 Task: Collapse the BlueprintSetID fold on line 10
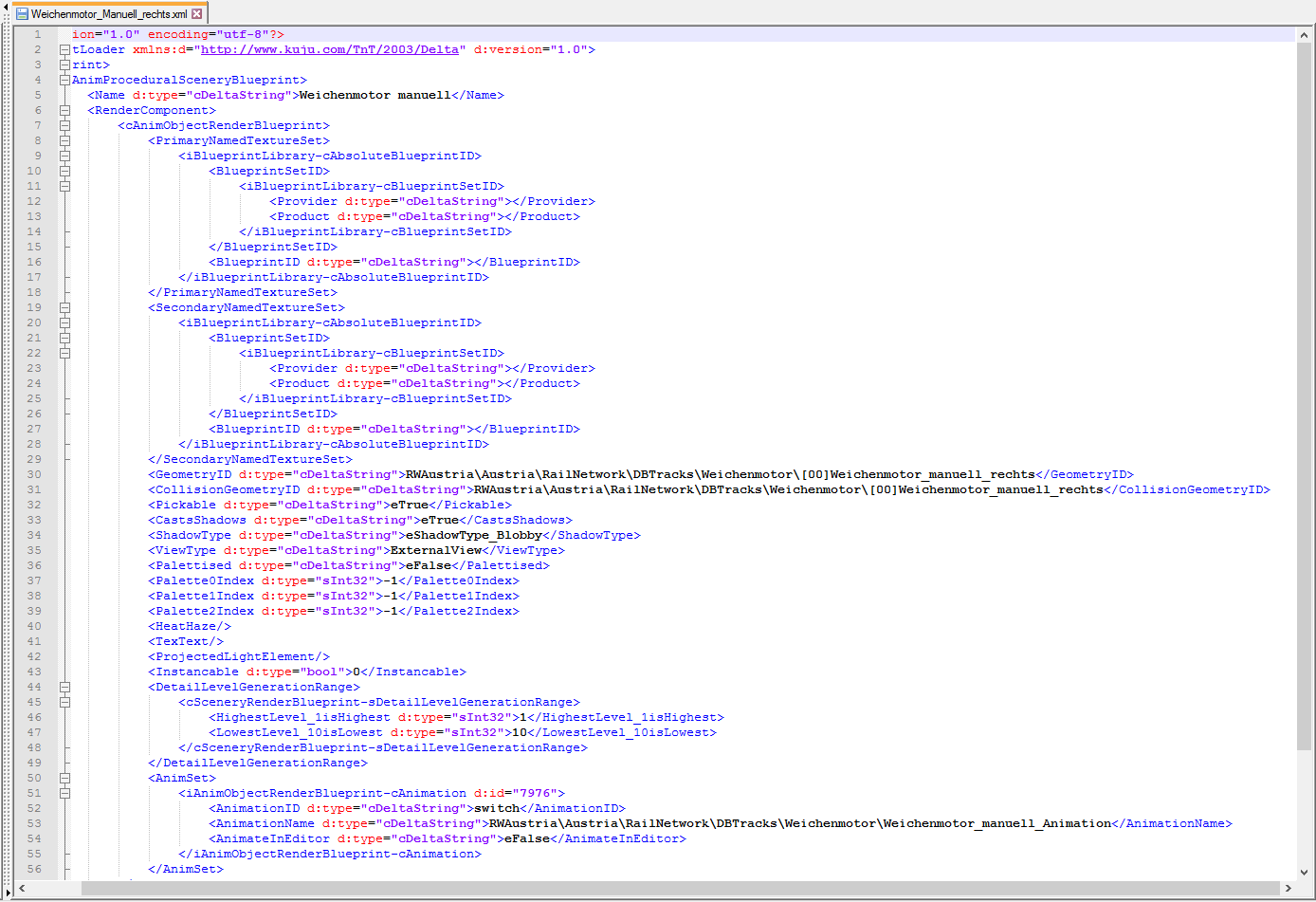[x=64, y=171]
